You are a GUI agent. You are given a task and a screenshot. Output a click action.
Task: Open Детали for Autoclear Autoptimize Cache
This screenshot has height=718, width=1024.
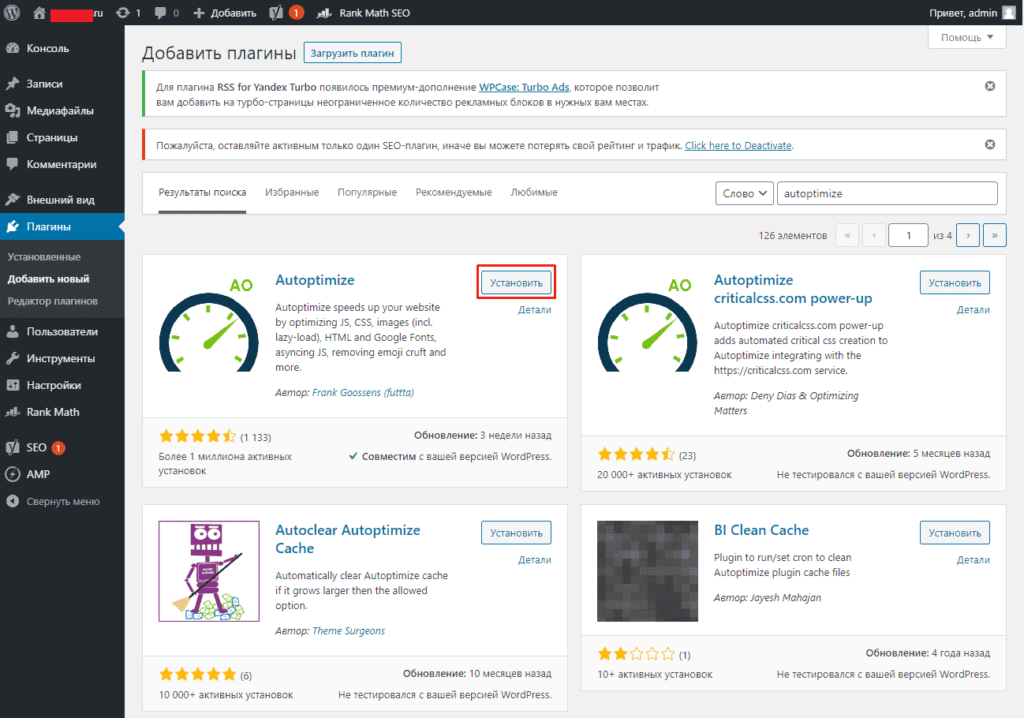(535, 560)
